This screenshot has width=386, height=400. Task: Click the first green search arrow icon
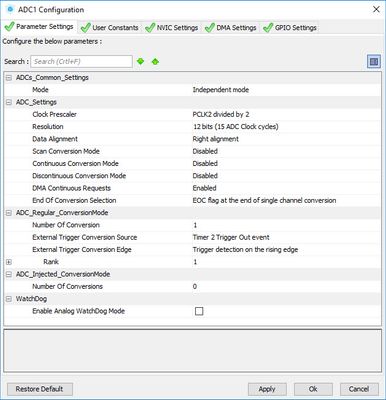tap(140, 61)
